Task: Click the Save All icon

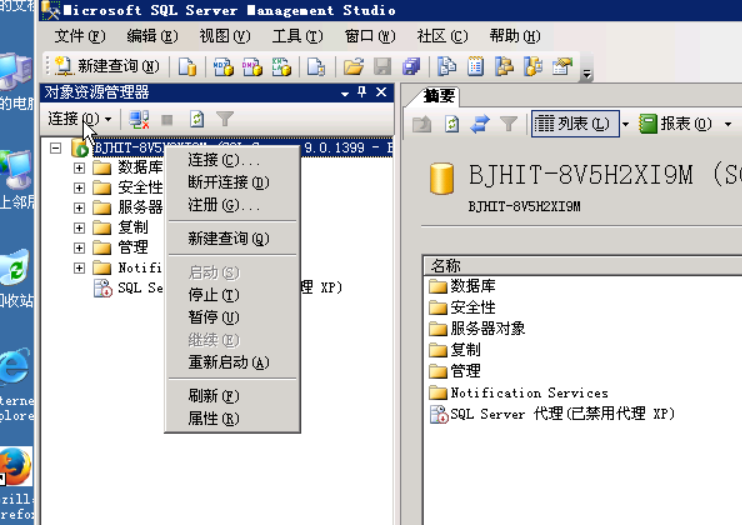Action: (x=411, y=66)
